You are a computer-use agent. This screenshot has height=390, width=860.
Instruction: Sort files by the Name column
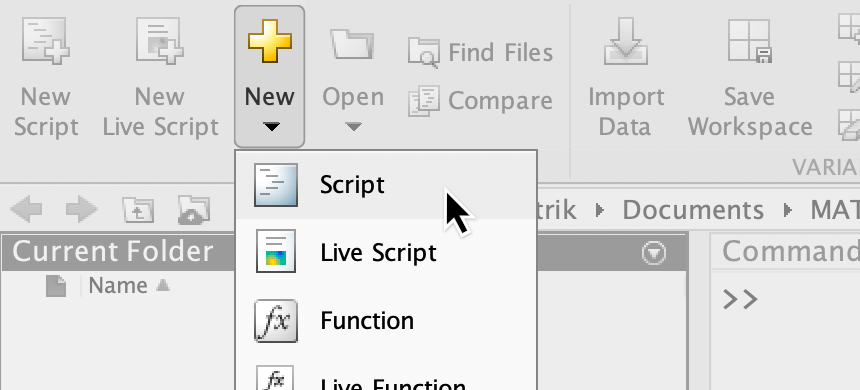[129, 286]
